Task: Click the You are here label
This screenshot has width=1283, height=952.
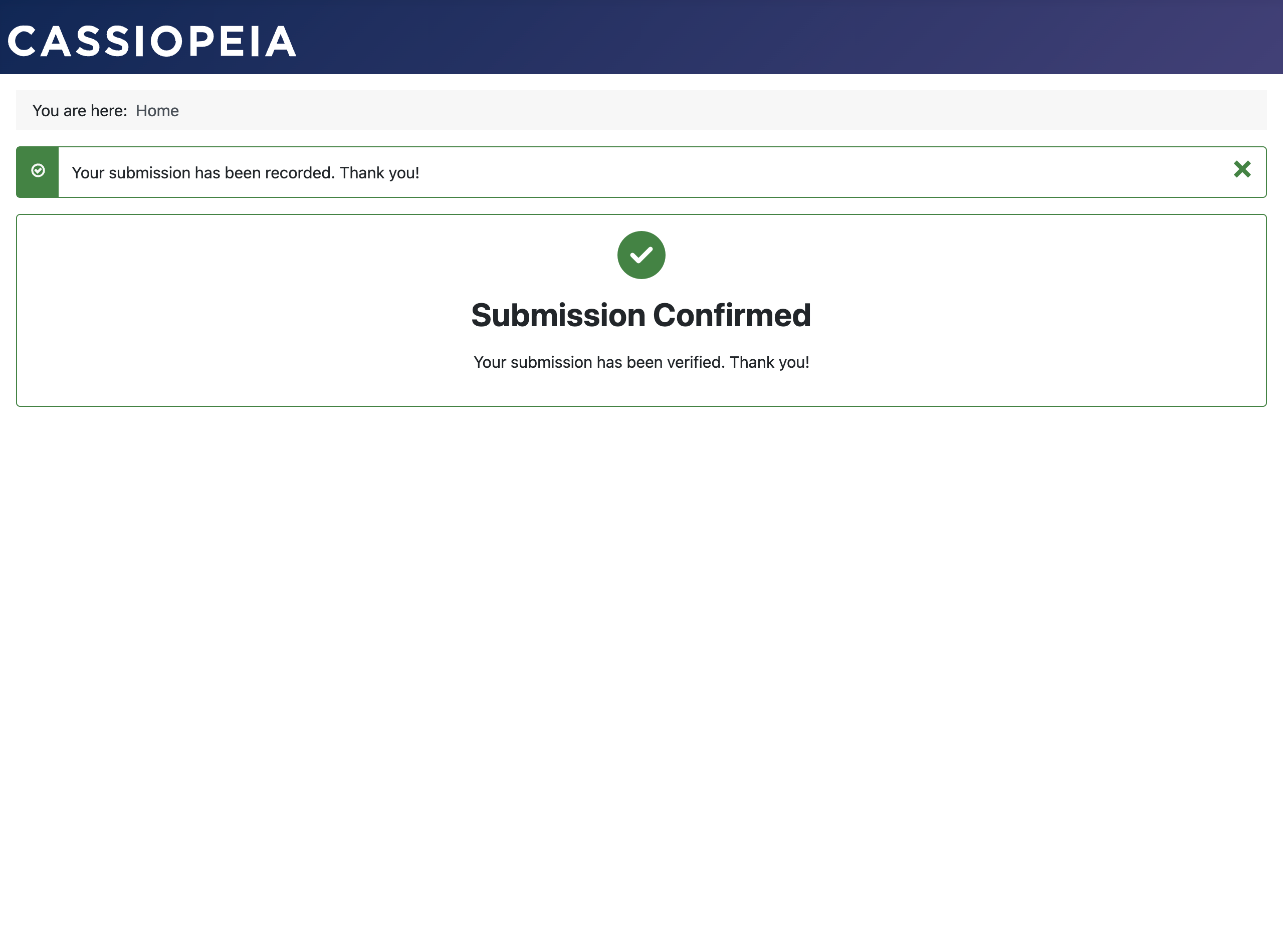Action: tap(80, 110)
